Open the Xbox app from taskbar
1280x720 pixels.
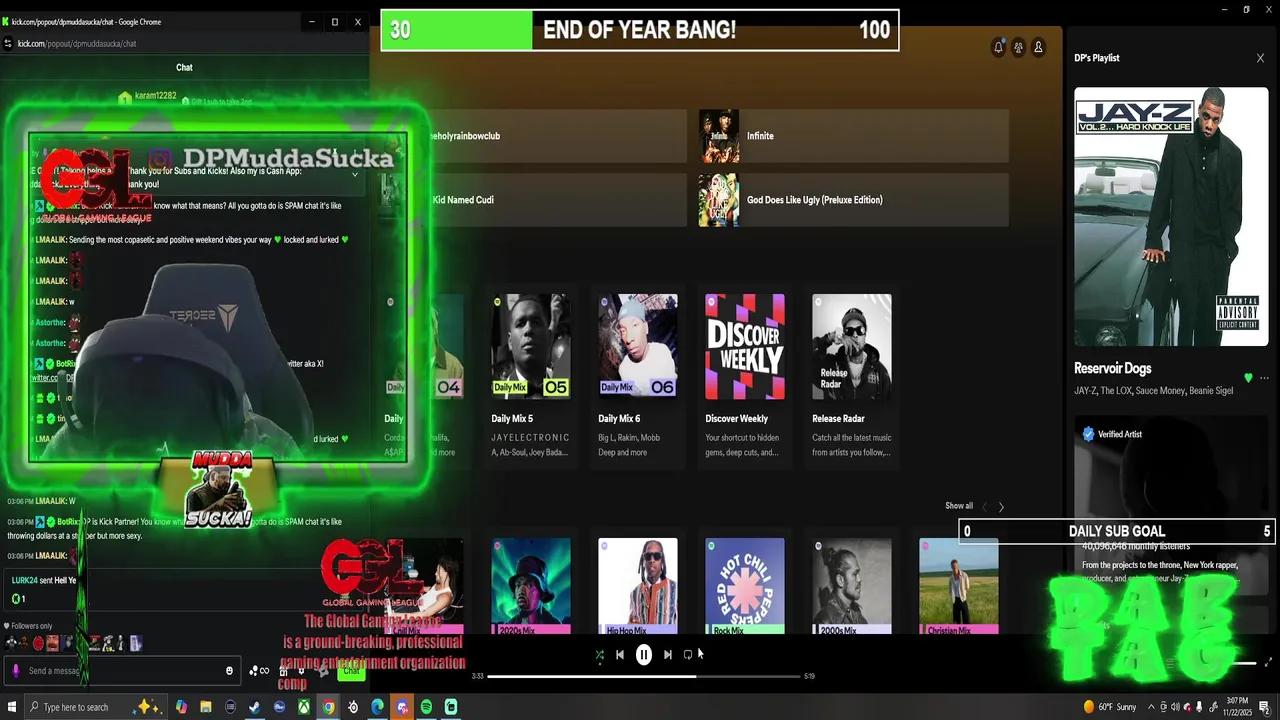(304, 707)
